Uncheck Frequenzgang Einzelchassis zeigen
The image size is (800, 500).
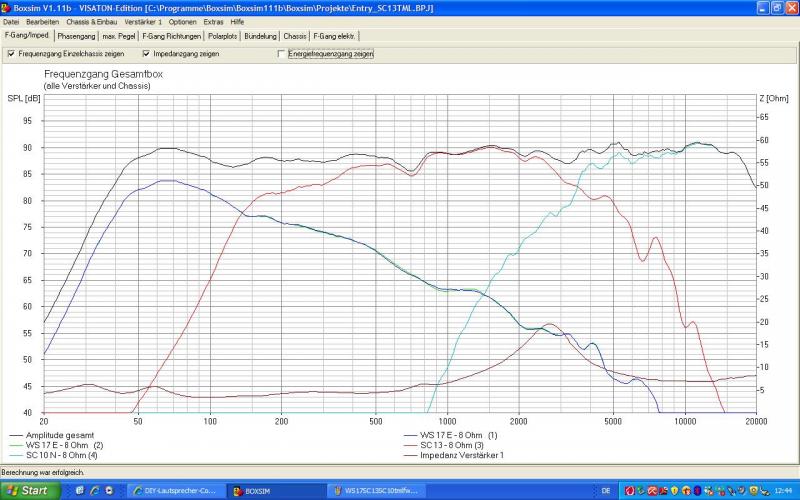point(11,53)
